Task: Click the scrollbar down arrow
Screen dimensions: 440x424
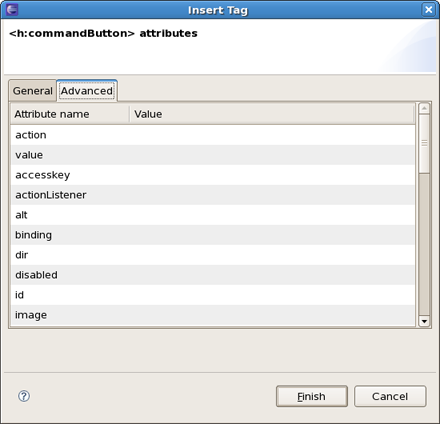Action: [424, 321]
